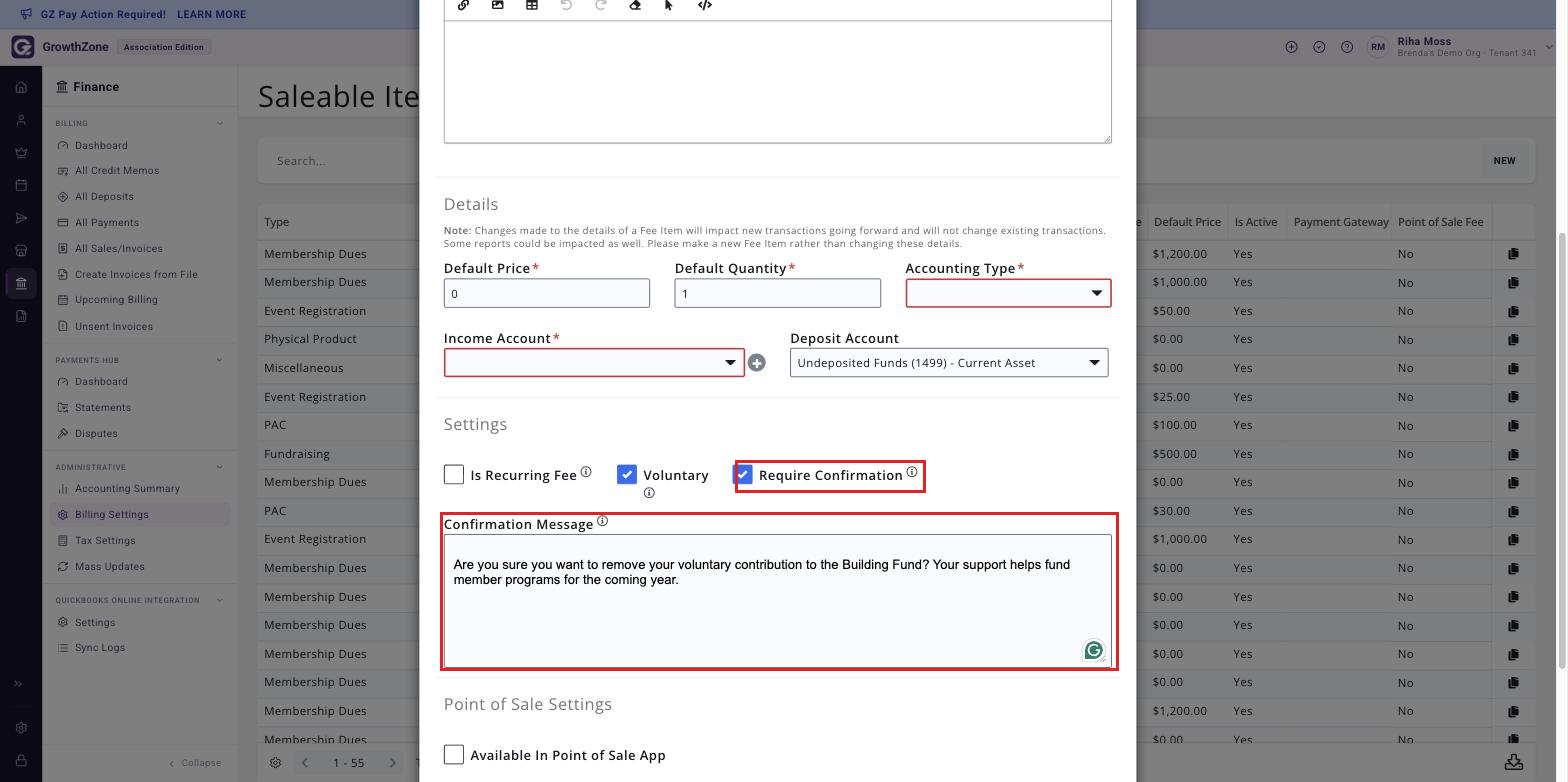
Task: Click the insert table icon in editor toolbar
Action: [532, 5]
